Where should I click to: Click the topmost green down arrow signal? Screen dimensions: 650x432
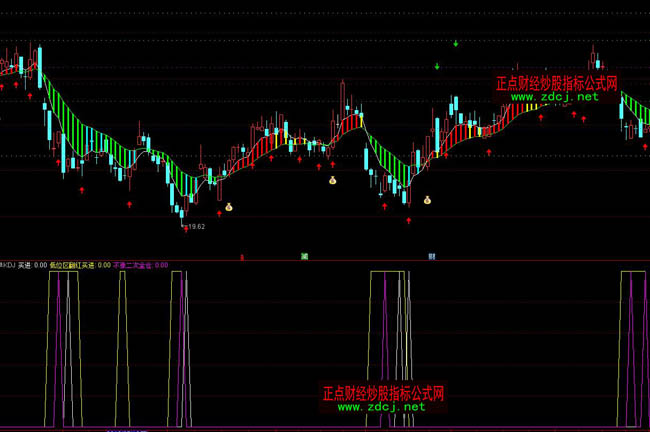(x=456, y=43)
